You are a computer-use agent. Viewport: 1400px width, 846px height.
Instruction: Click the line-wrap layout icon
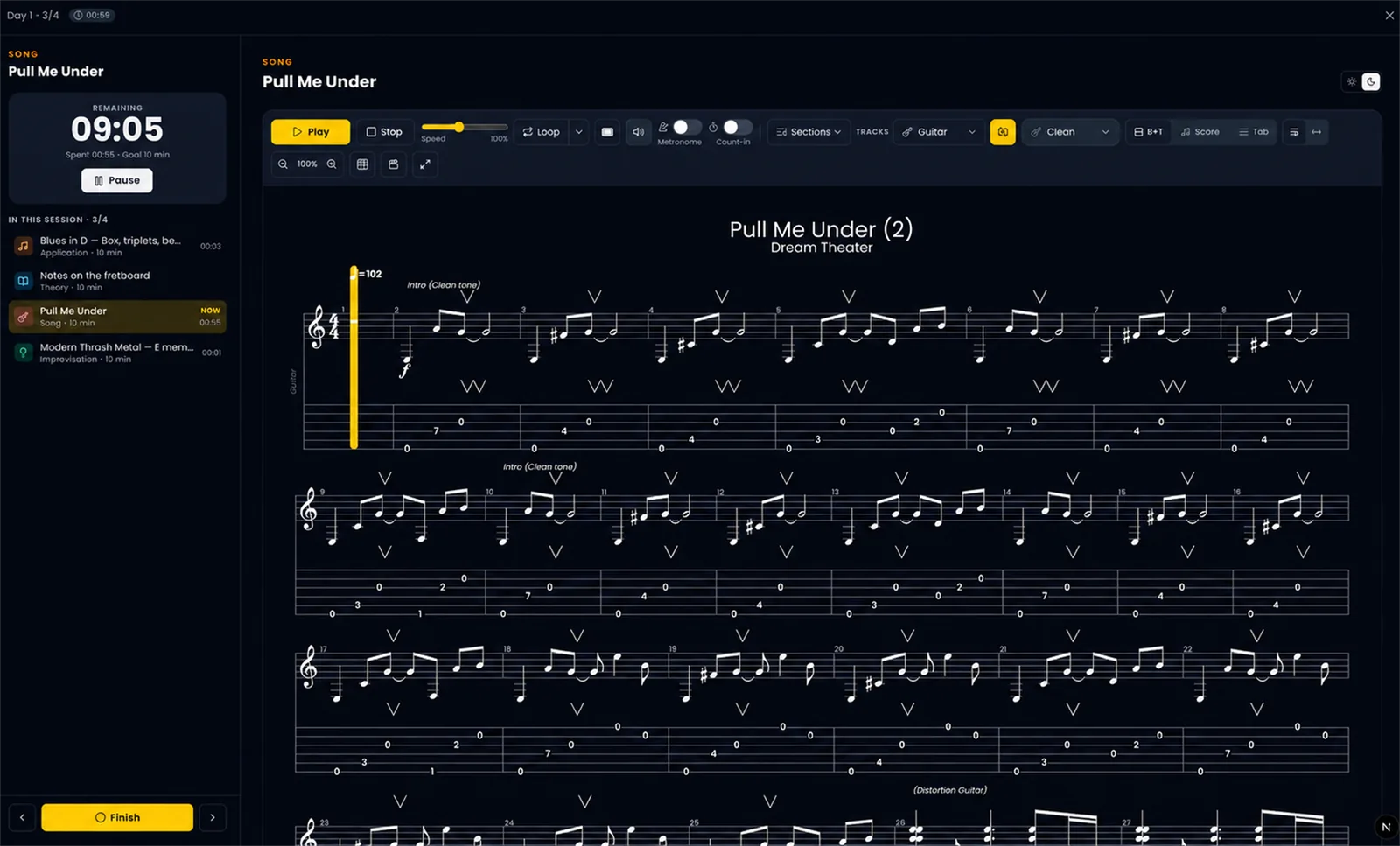pyautogui.click(x=1294, y=132)
